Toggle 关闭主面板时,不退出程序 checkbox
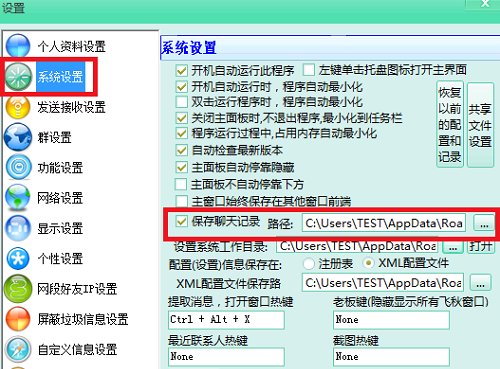500x369 pixels. (181, 118)
